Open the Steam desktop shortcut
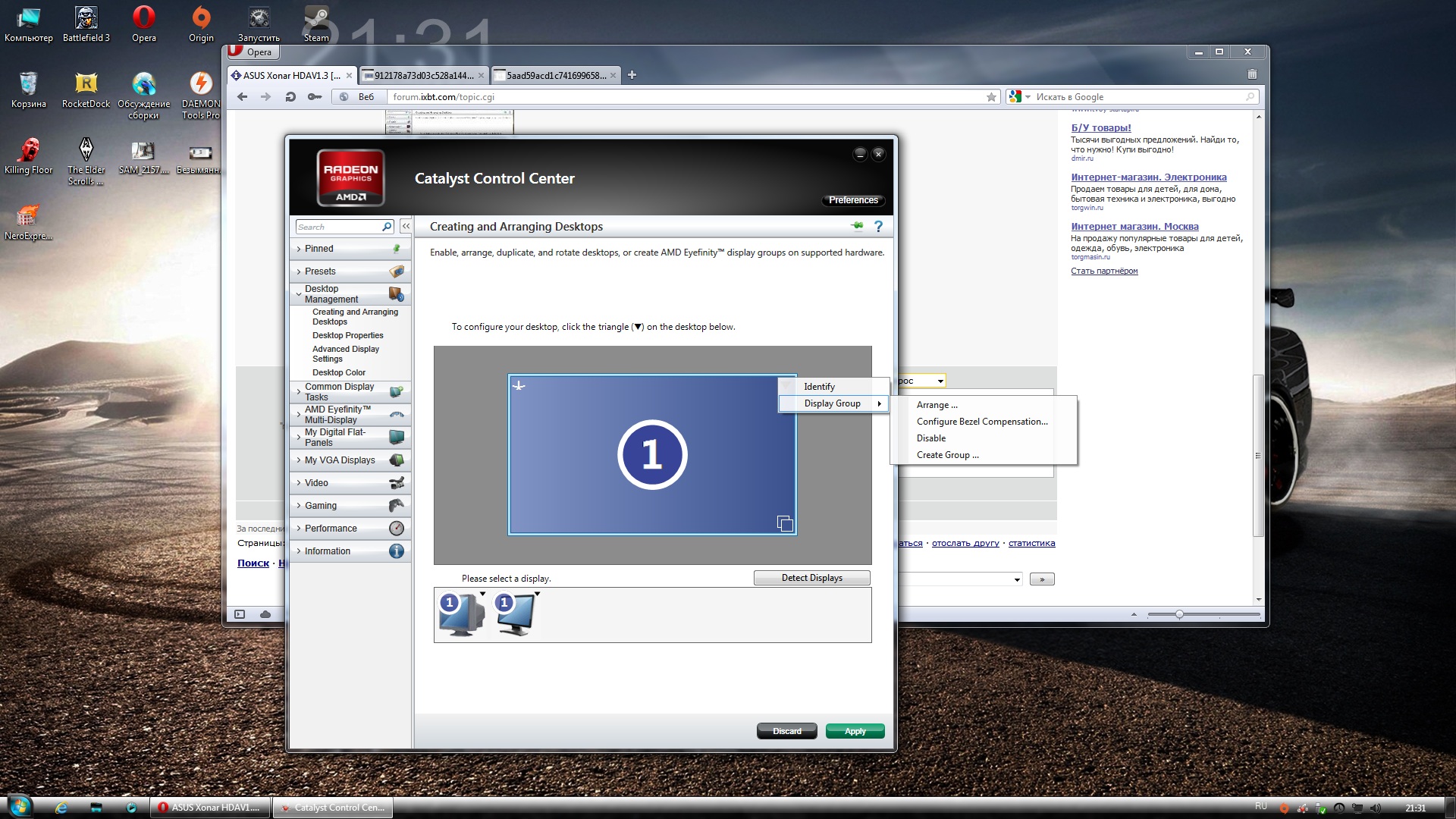Viewport: 1456px width, 819px height. point(316,24)
